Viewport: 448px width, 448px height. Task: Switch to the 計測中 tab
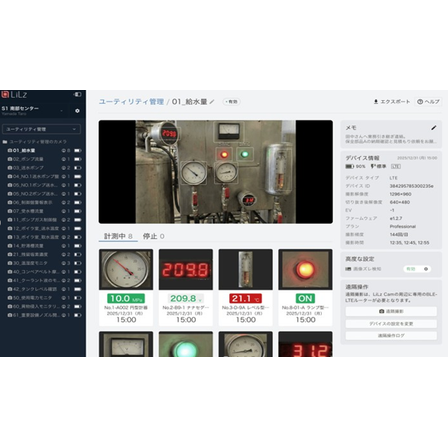click(118, 236)
